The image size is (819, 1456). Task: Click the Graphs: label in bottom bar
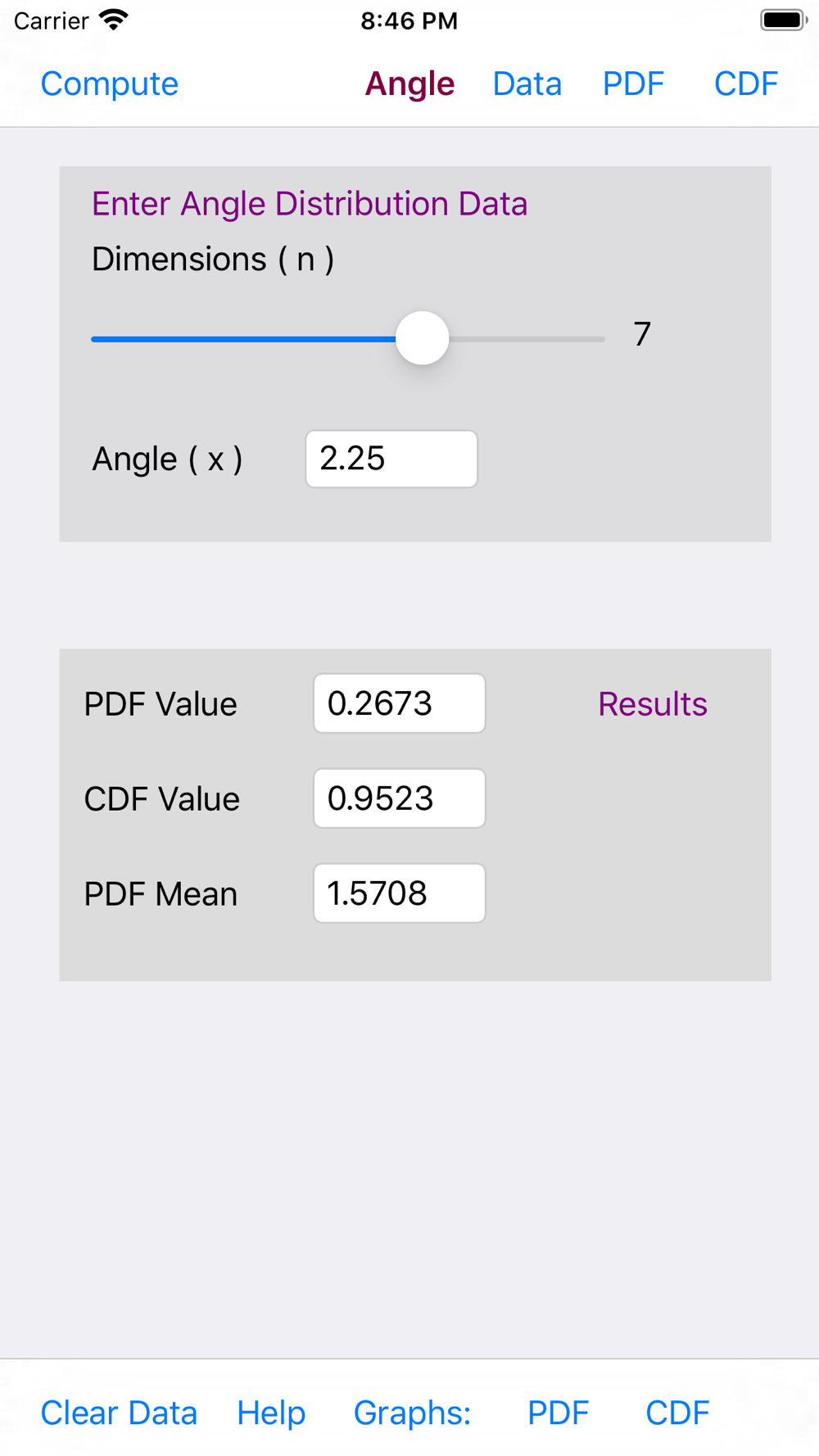coord(412,1413)
